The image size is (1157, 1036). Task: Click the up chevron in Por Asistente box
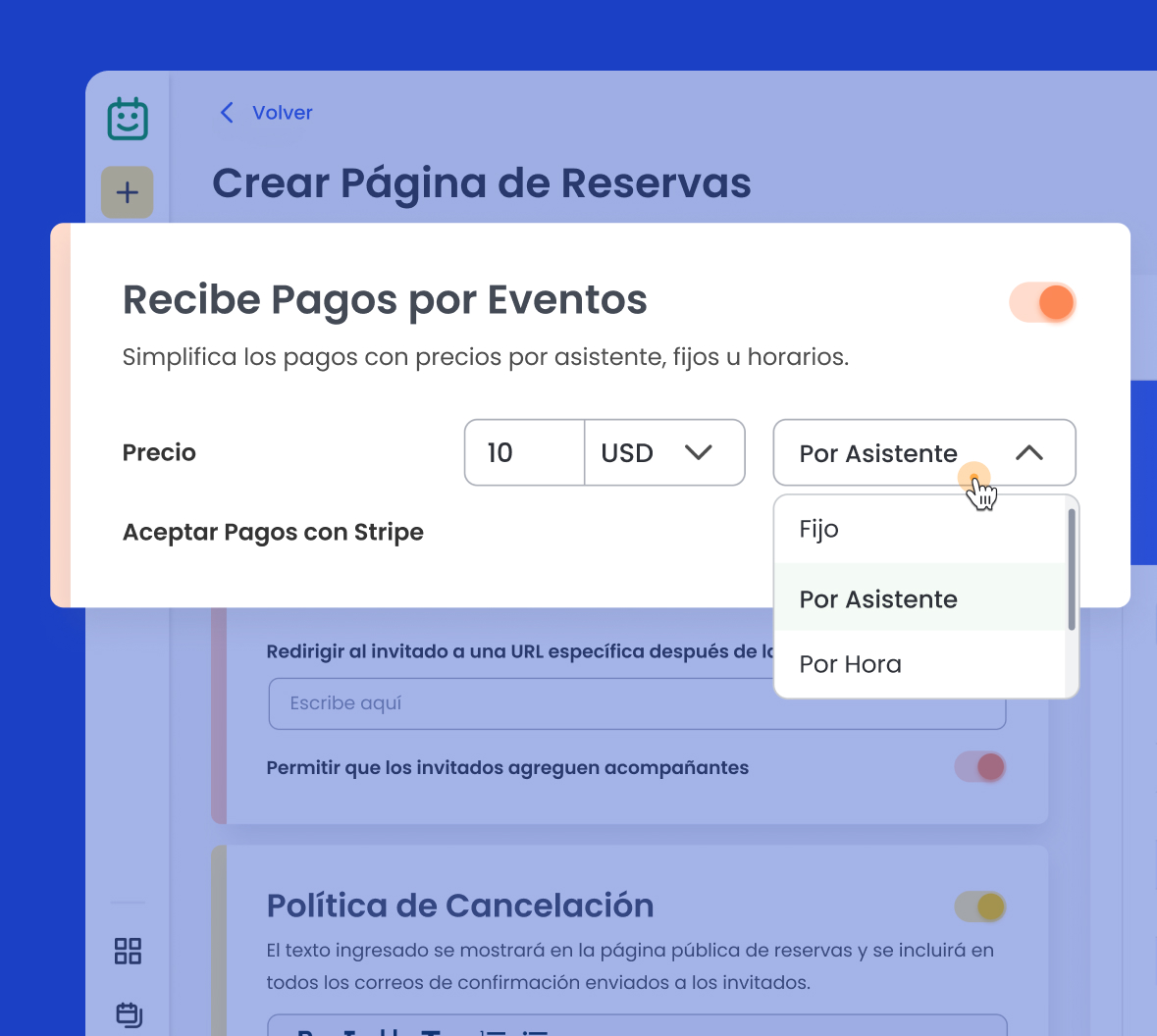(x=1028, y=453)
